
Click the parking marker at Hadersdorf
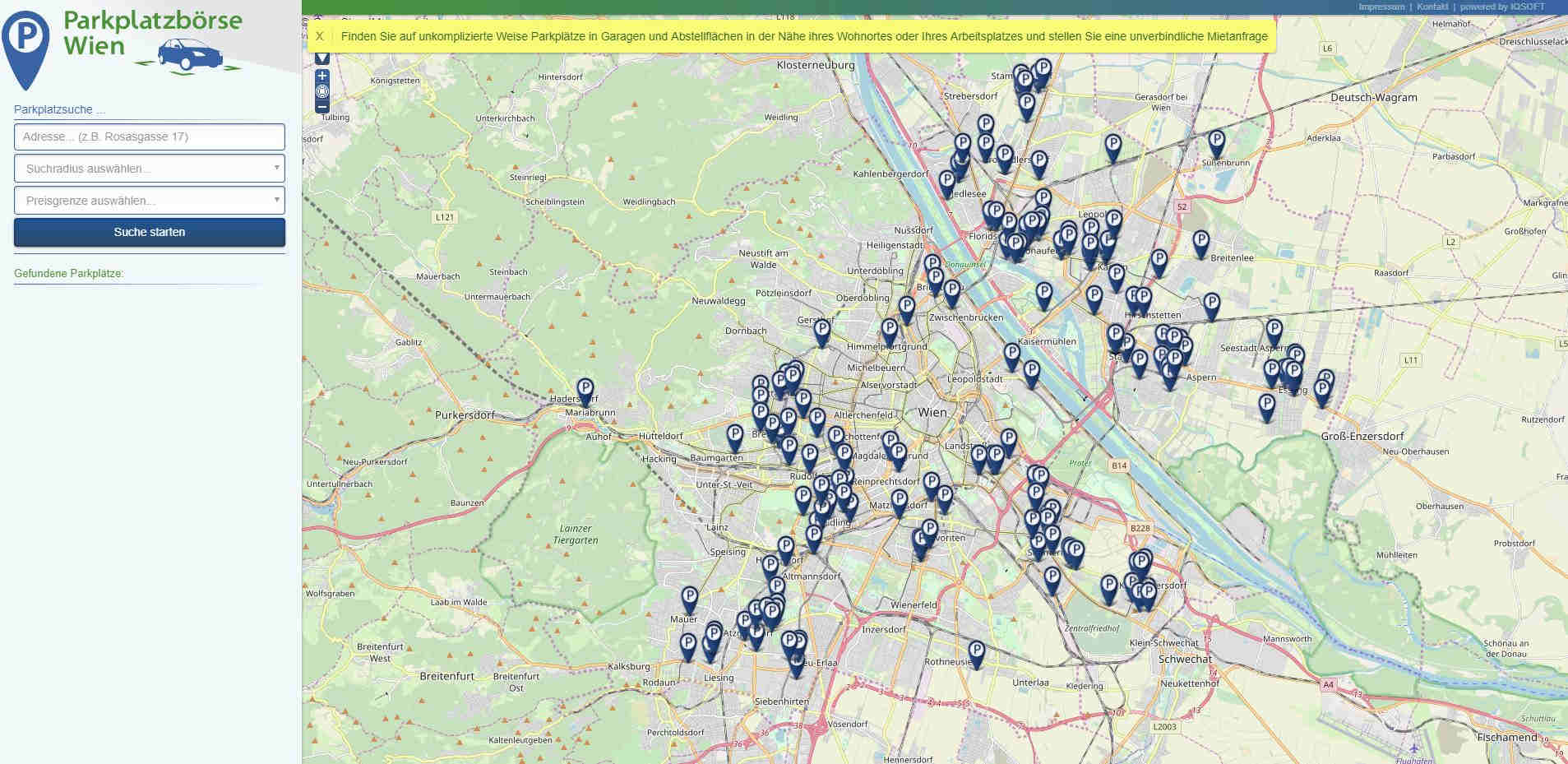(x=585, y=390)
